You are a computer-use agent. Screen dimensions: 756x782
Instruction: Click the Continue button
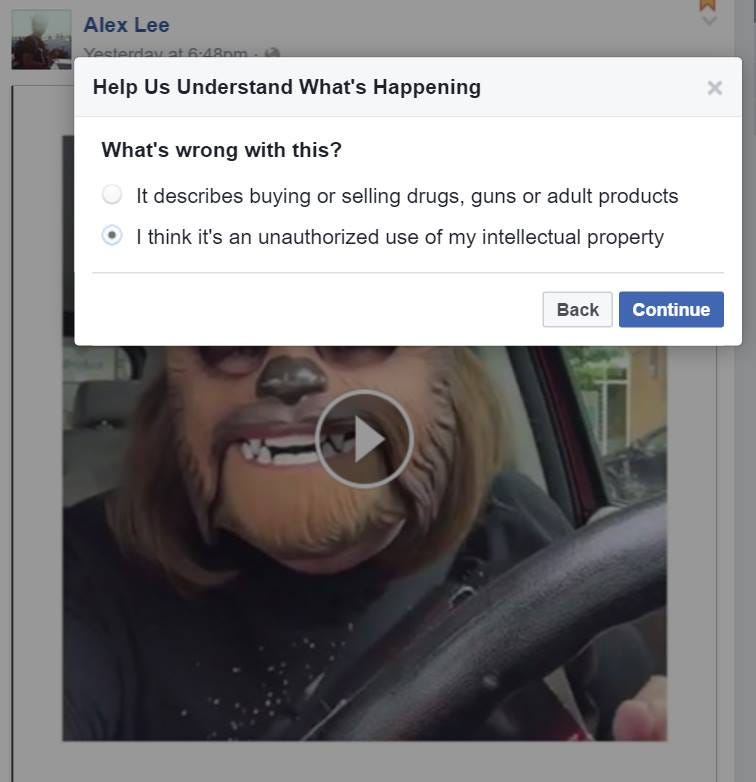(x=671, y=310)
